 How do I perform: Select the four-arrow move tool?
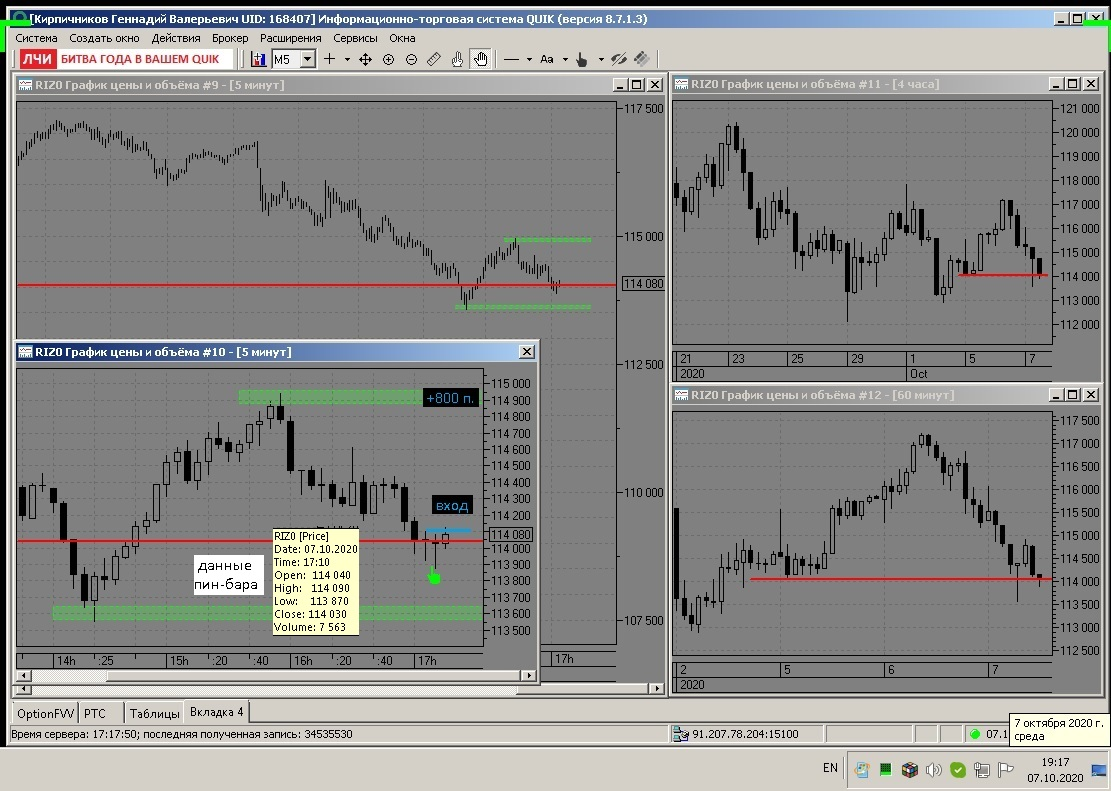click(x=366, y=60)
